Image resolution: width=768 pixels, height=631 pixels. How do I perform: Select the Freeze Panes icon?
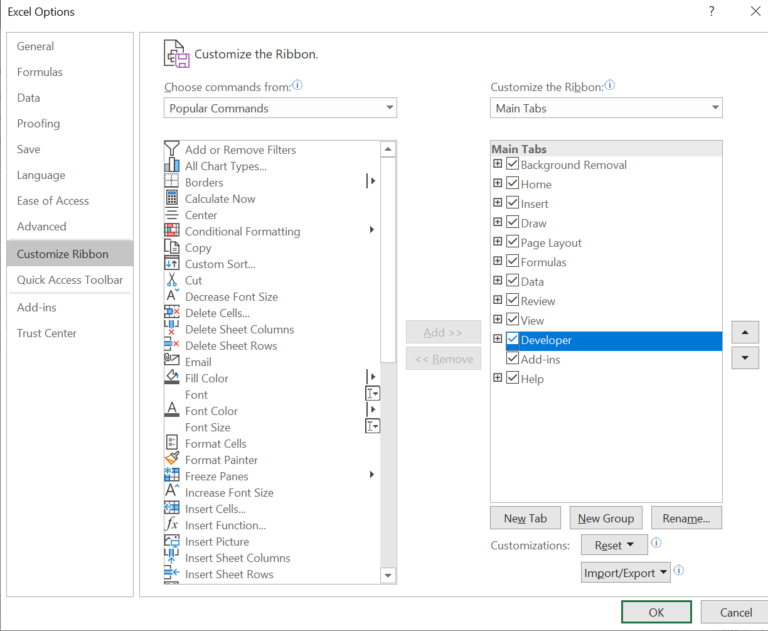pyautogui.click(x=171, y=476)
